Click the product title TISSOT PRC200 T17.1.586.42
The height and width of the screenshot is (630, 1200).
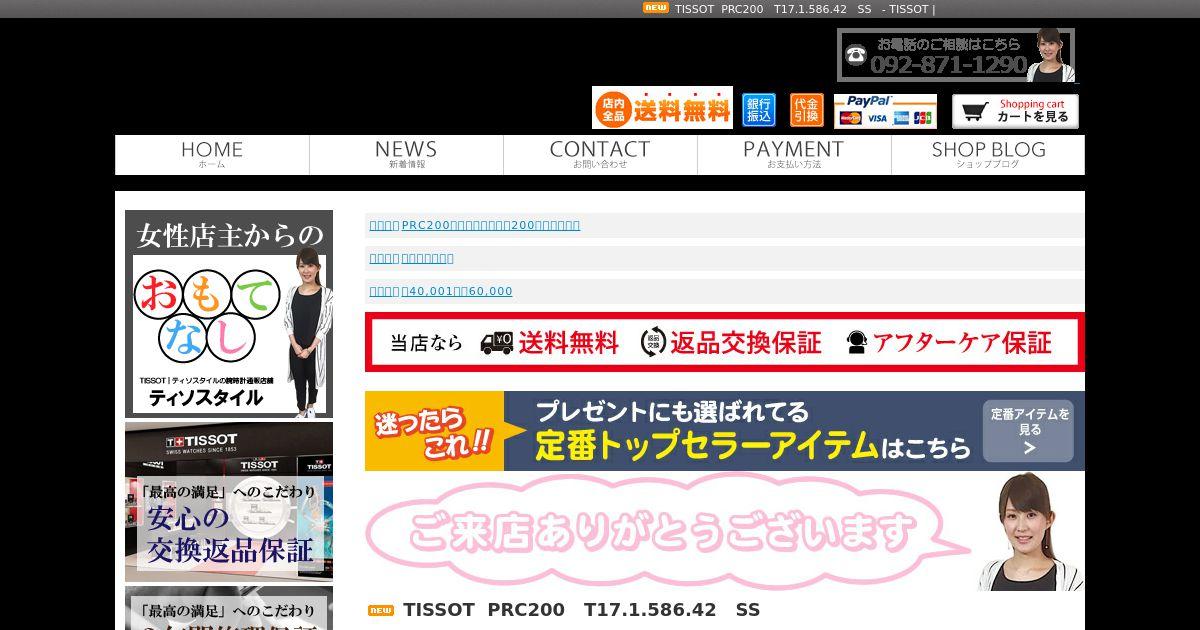pyautogui.click(x=581, y=610)
